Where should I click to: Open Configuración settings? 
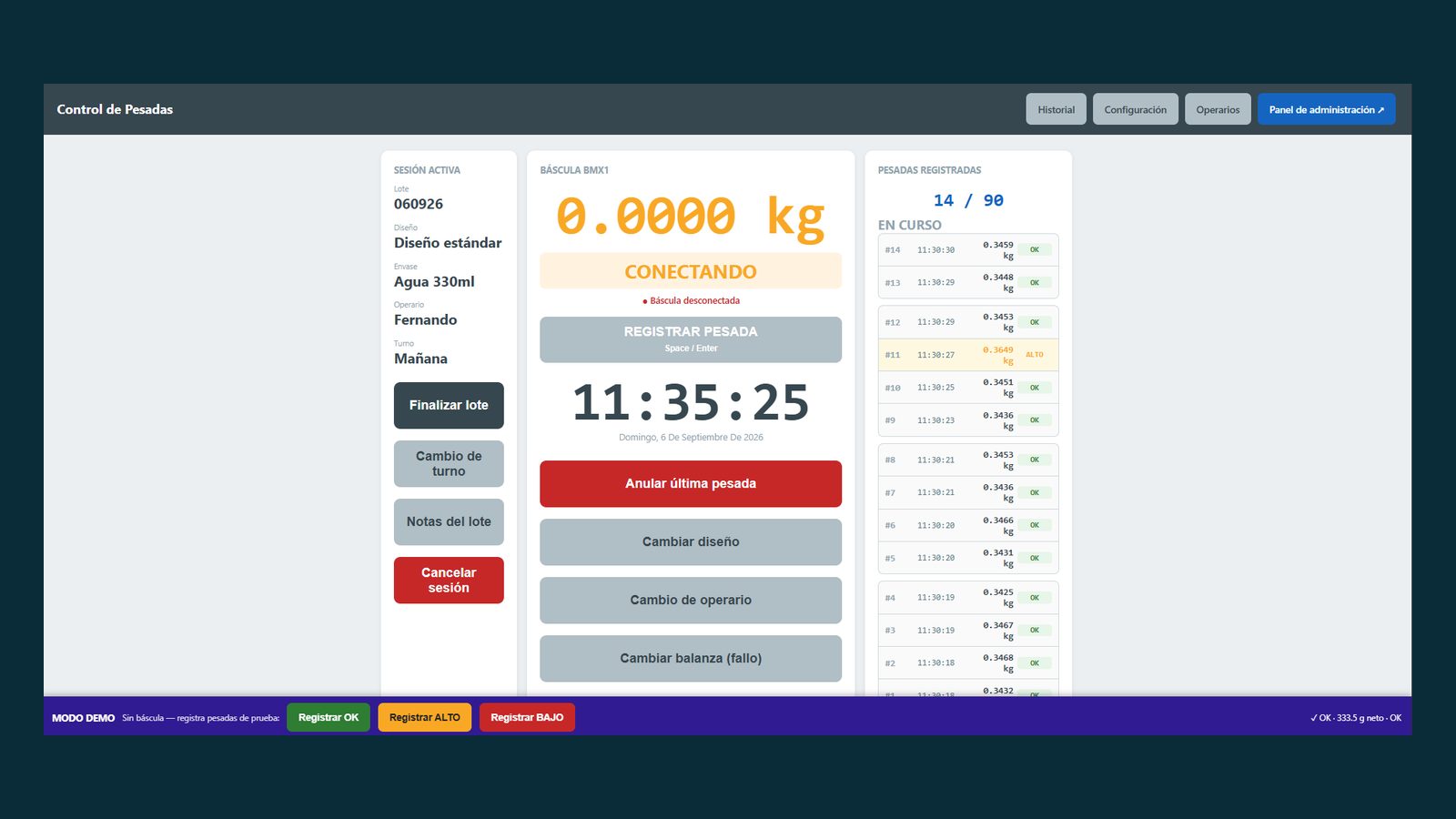click(1135, 109)
